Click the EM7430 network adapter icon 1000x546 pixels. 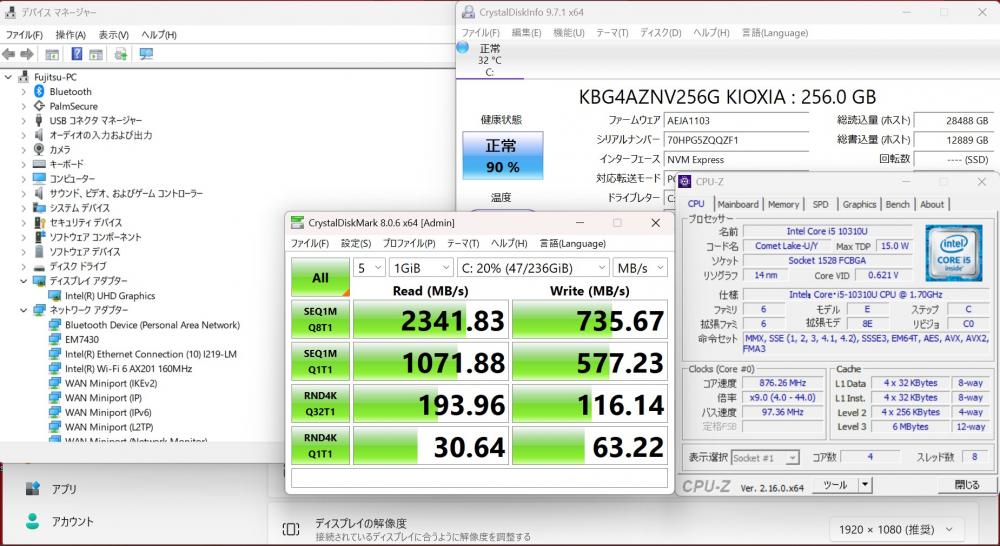coord(55,339)
